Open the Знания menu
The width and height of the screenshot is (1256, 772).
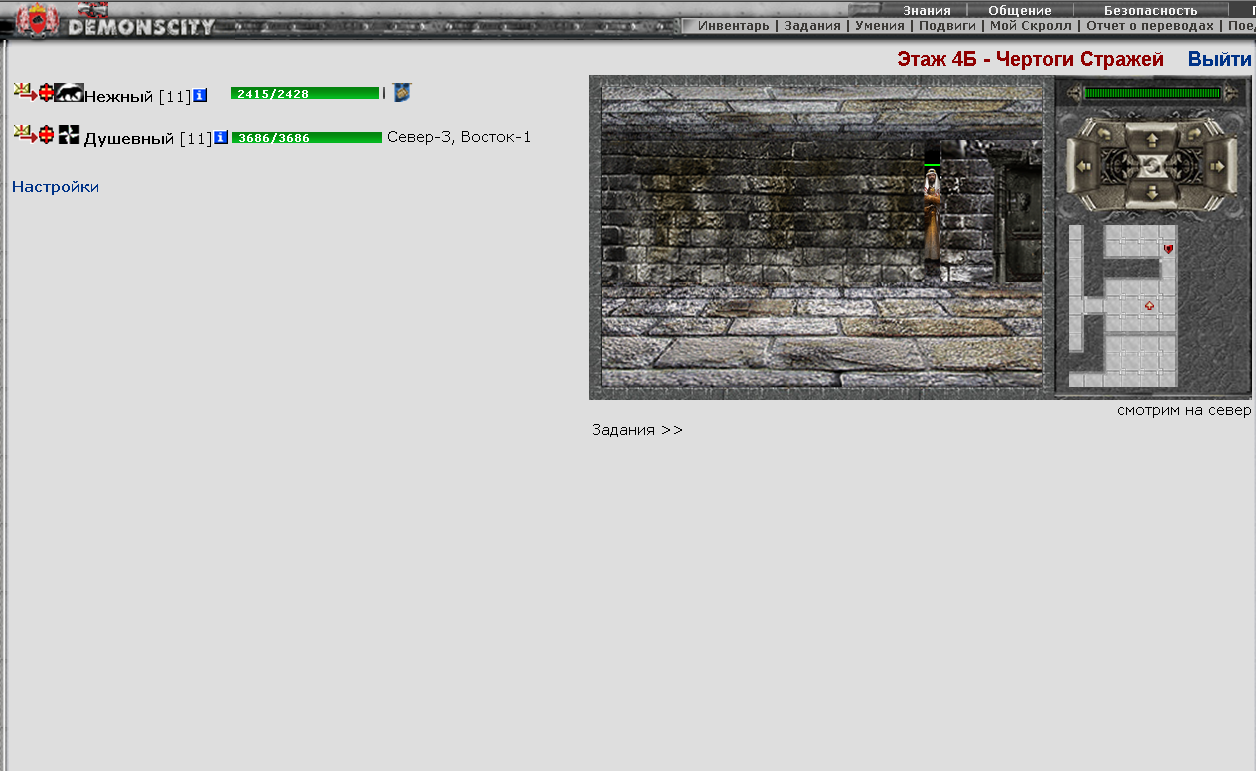pos(927,10)
